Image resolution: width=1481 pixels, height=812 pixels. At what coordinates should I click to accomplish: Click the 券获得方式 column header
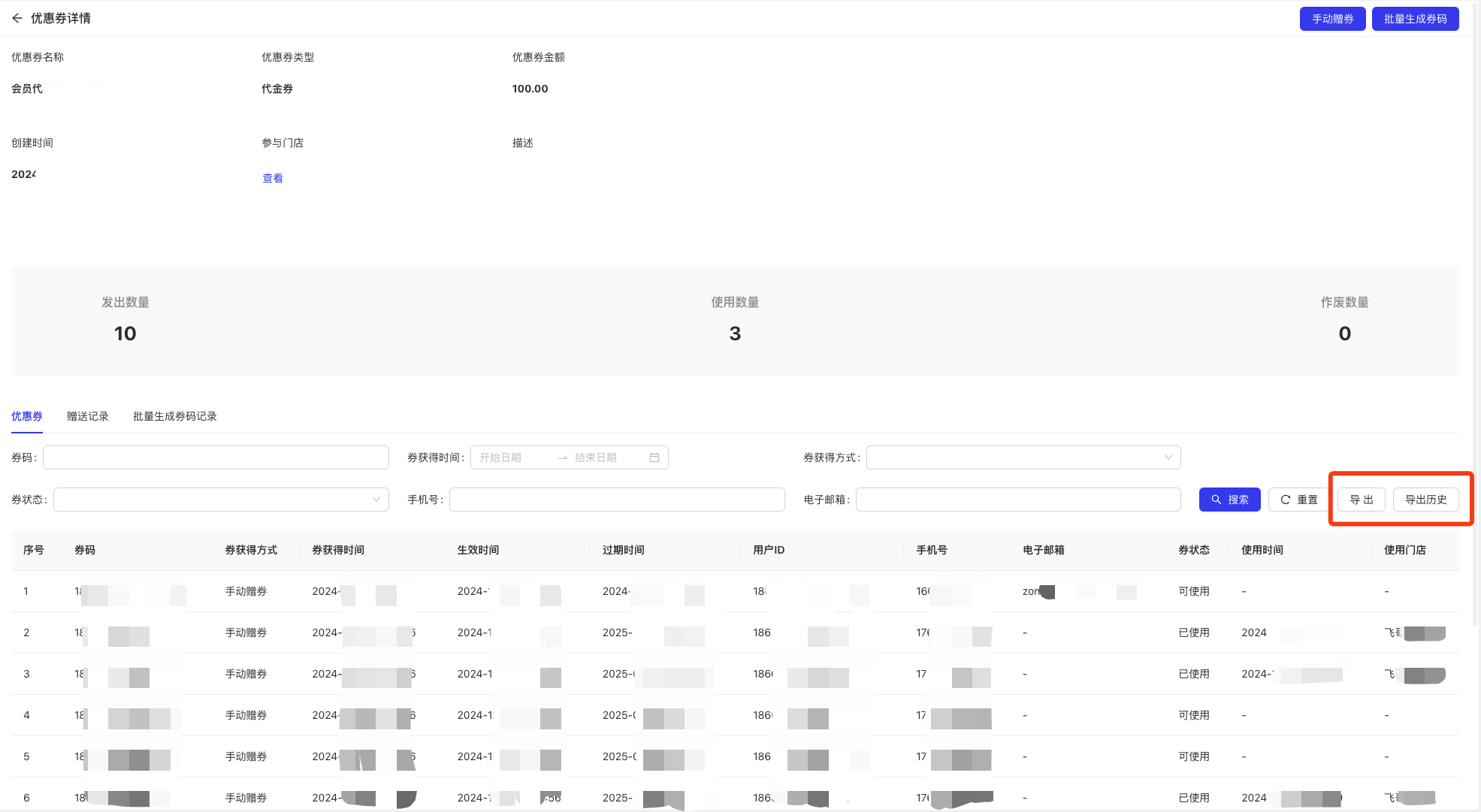251,550
